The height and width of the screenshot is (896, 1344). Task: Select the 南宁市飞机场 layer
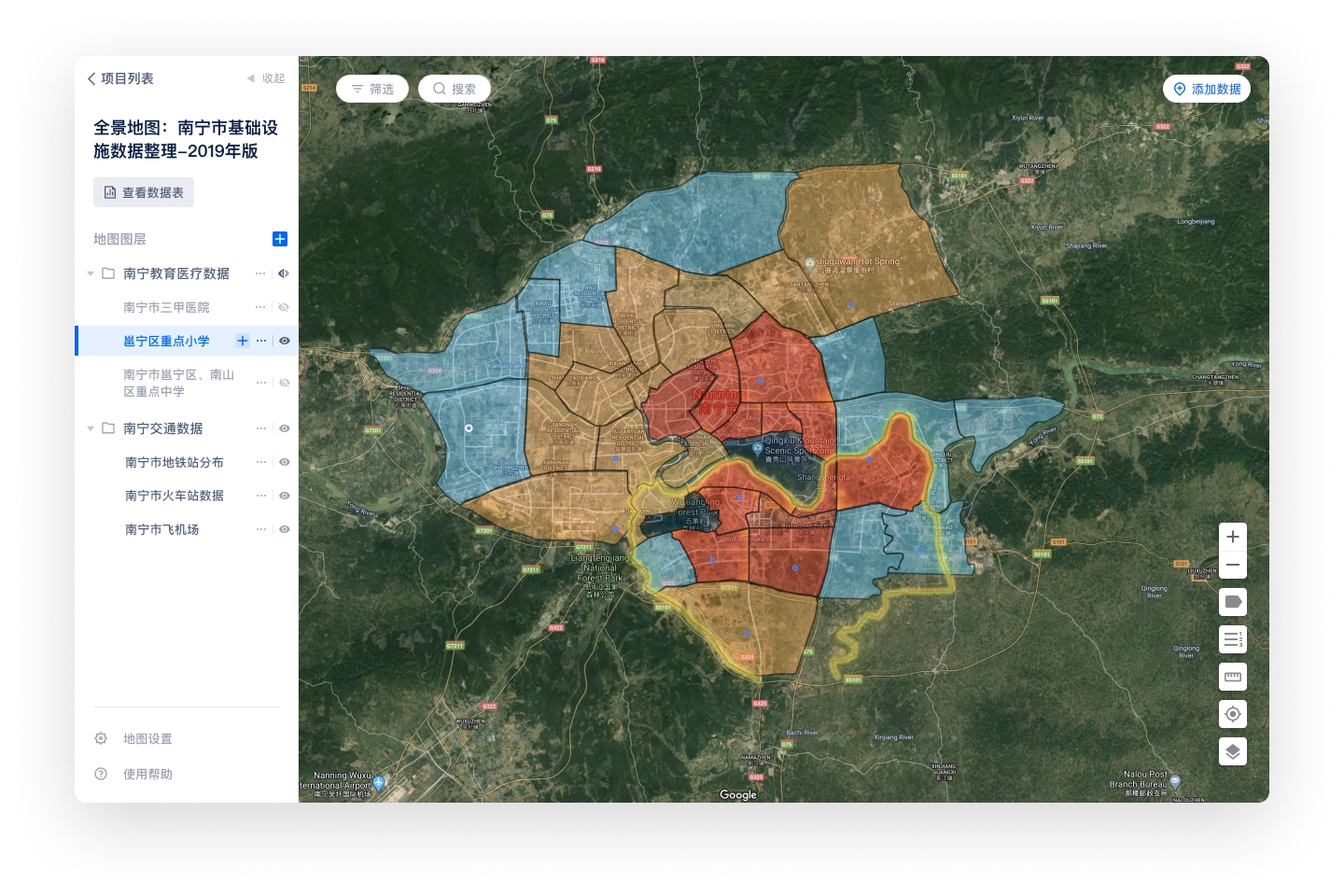(161, 529)
